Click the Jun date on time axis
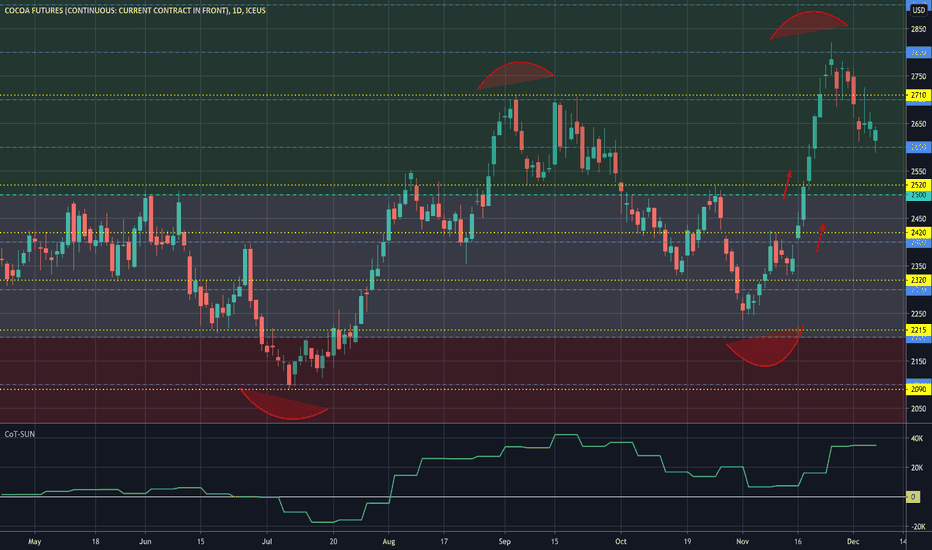Screen dimensions: 932x550 coord(145,542)
